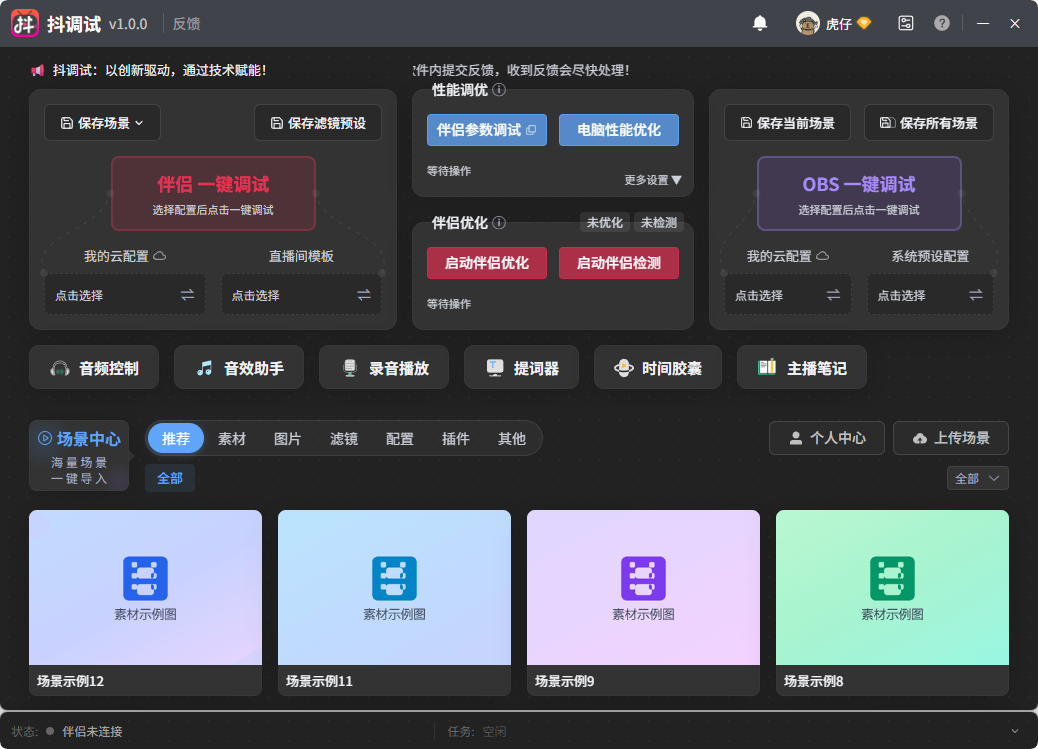
Task: Click 保存滤镜预设 button
Action: point(318,123)
